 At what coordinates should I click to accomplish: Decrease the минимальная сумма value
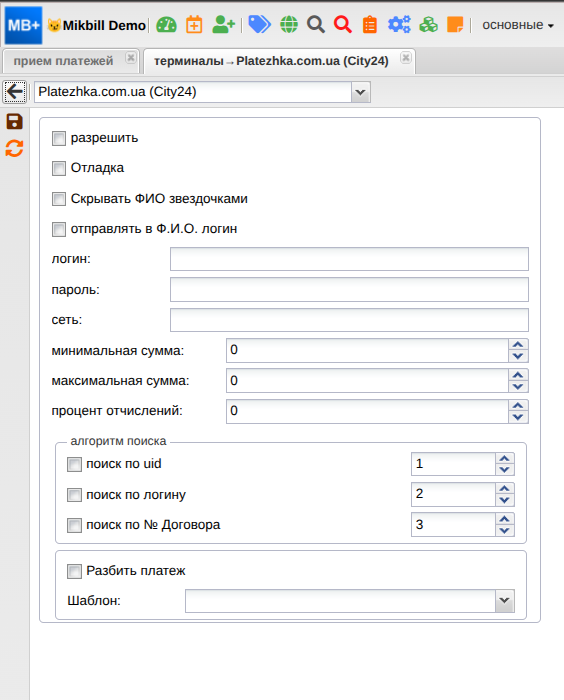(x=518, y=356)
